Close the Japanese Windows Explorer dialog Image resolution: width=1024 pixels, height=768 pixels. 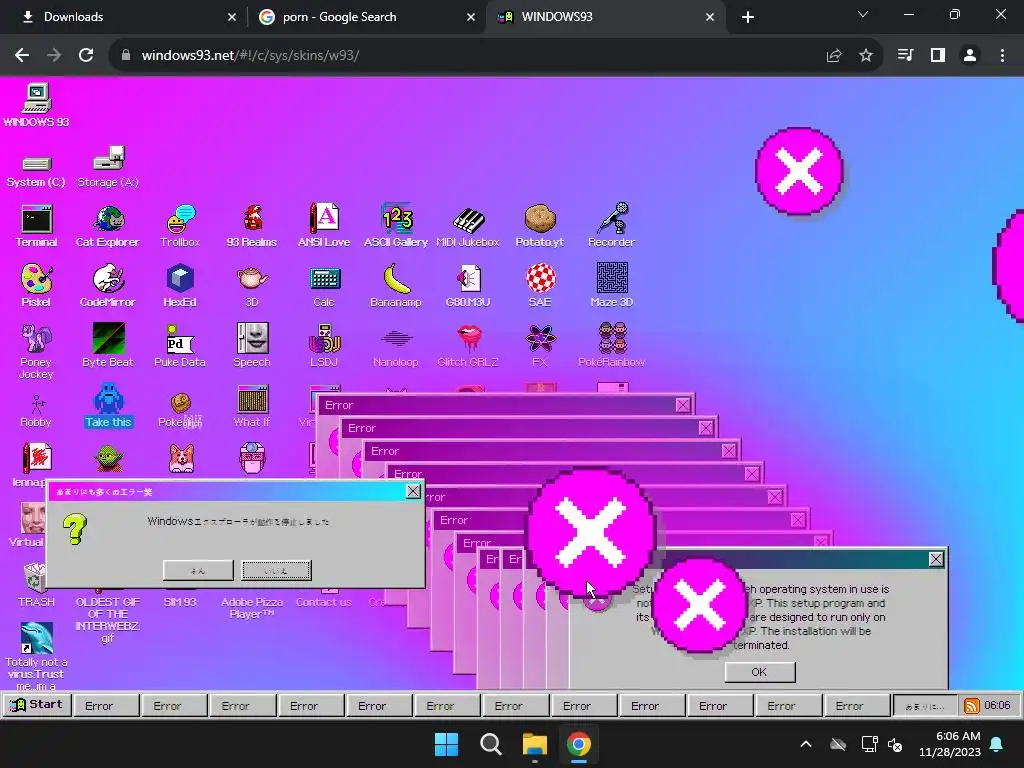pyautogui.click(x=413, y=491)
